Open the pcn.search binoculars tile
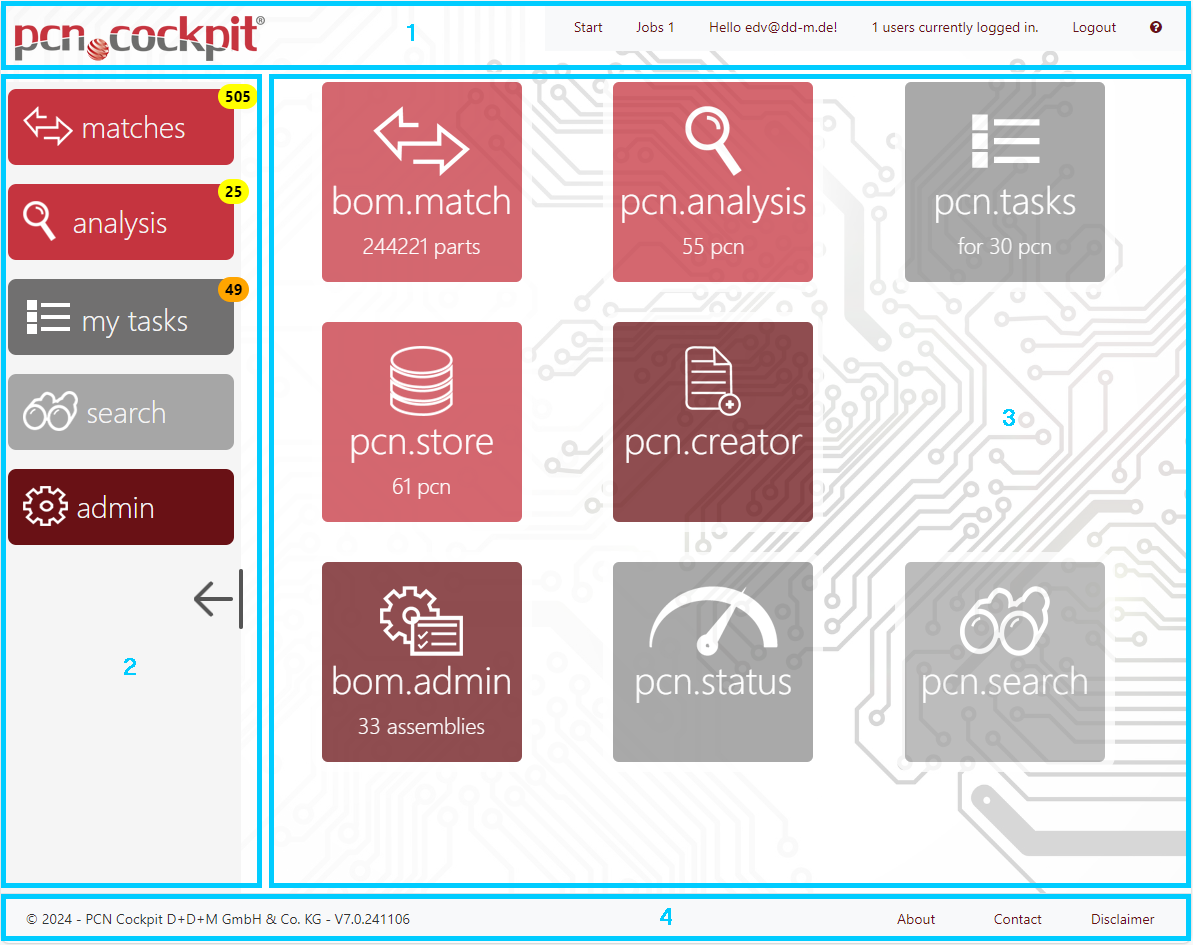1193x945 pixels. (1004, 662)
